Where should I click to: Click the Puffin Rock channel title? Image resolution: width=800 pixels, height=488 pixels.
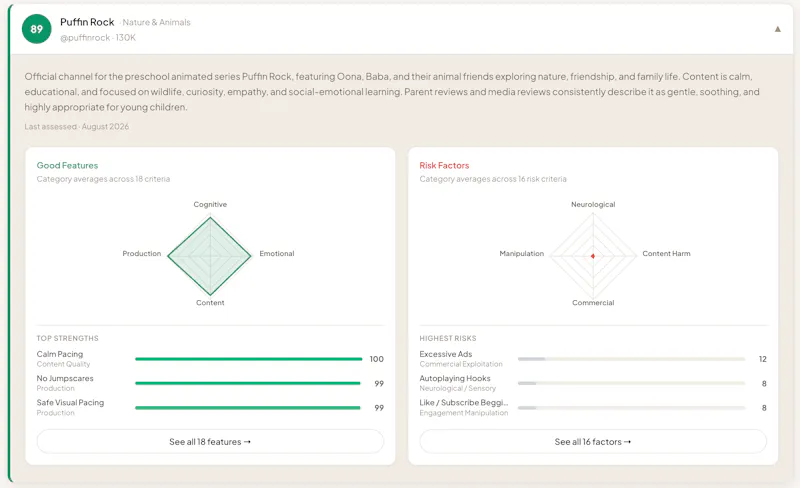87,22
